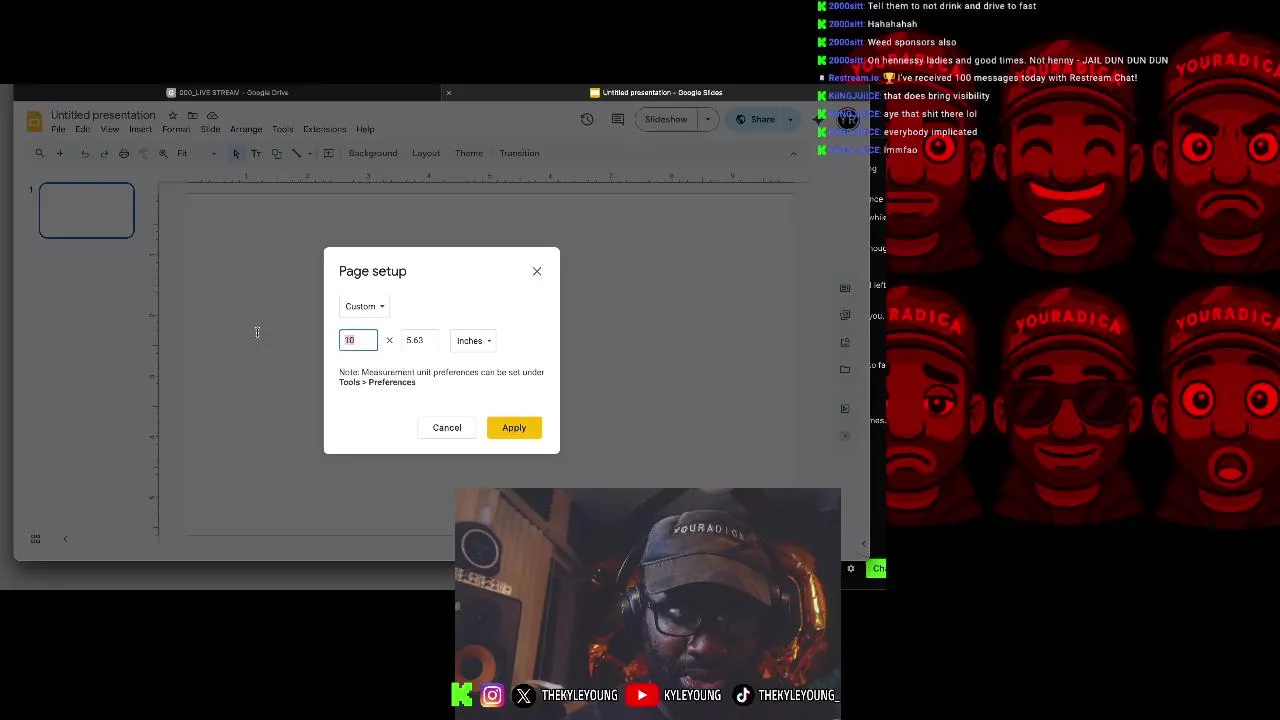Close the Google Drive browser tab
Screen dimensions: 1280x720
[x=448, y=92]
